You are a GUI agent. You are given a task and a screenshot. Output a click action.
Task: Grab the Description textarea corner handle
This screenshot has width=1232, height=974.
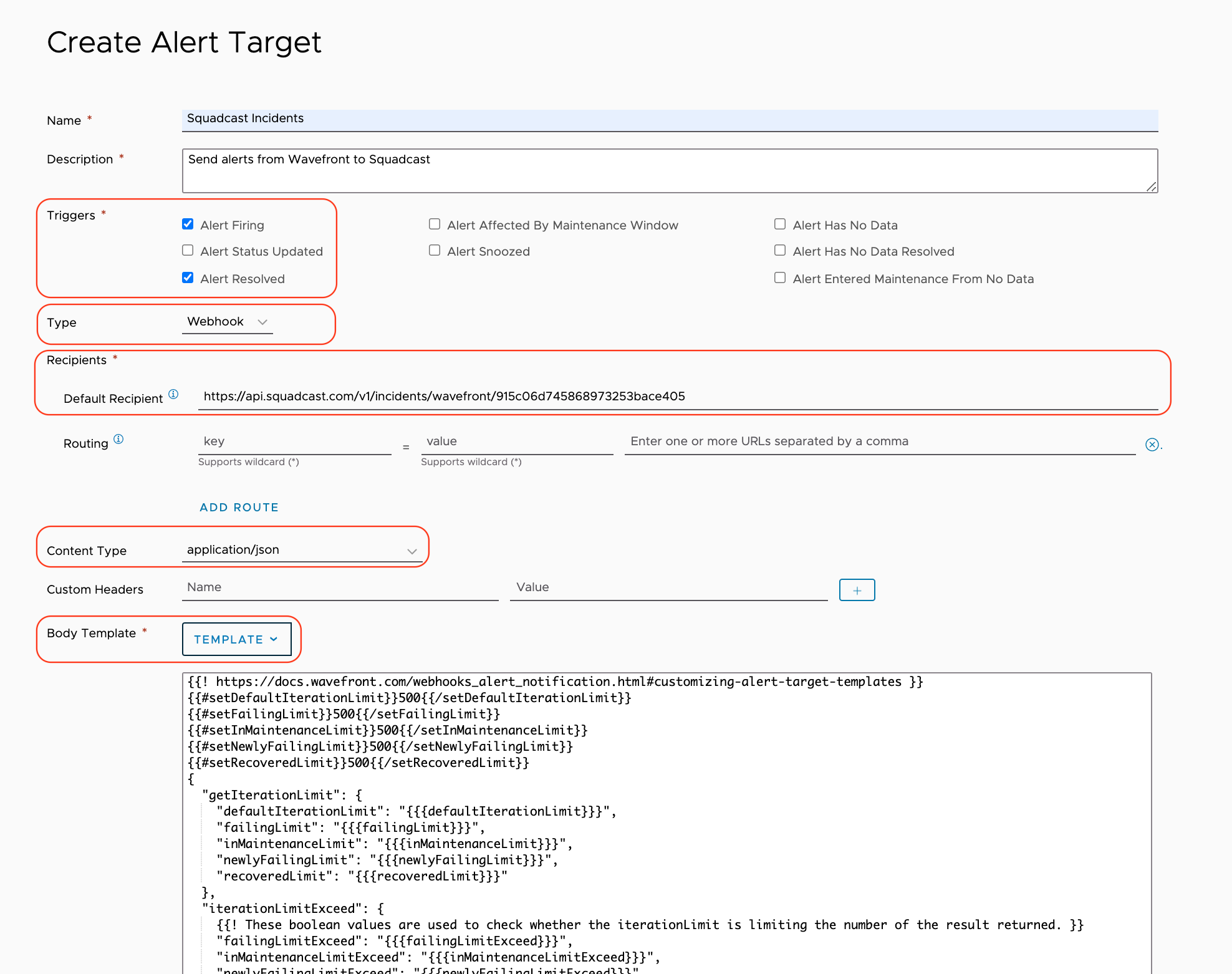point(1151,186)
